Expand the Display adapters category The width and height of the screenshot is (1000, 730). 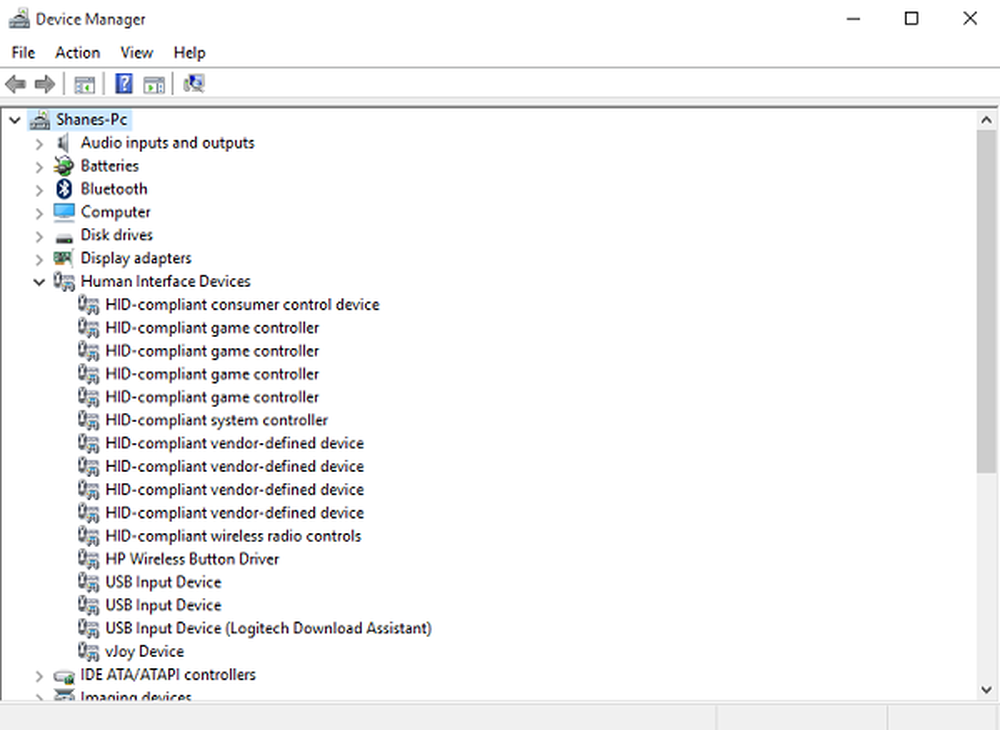39,259
